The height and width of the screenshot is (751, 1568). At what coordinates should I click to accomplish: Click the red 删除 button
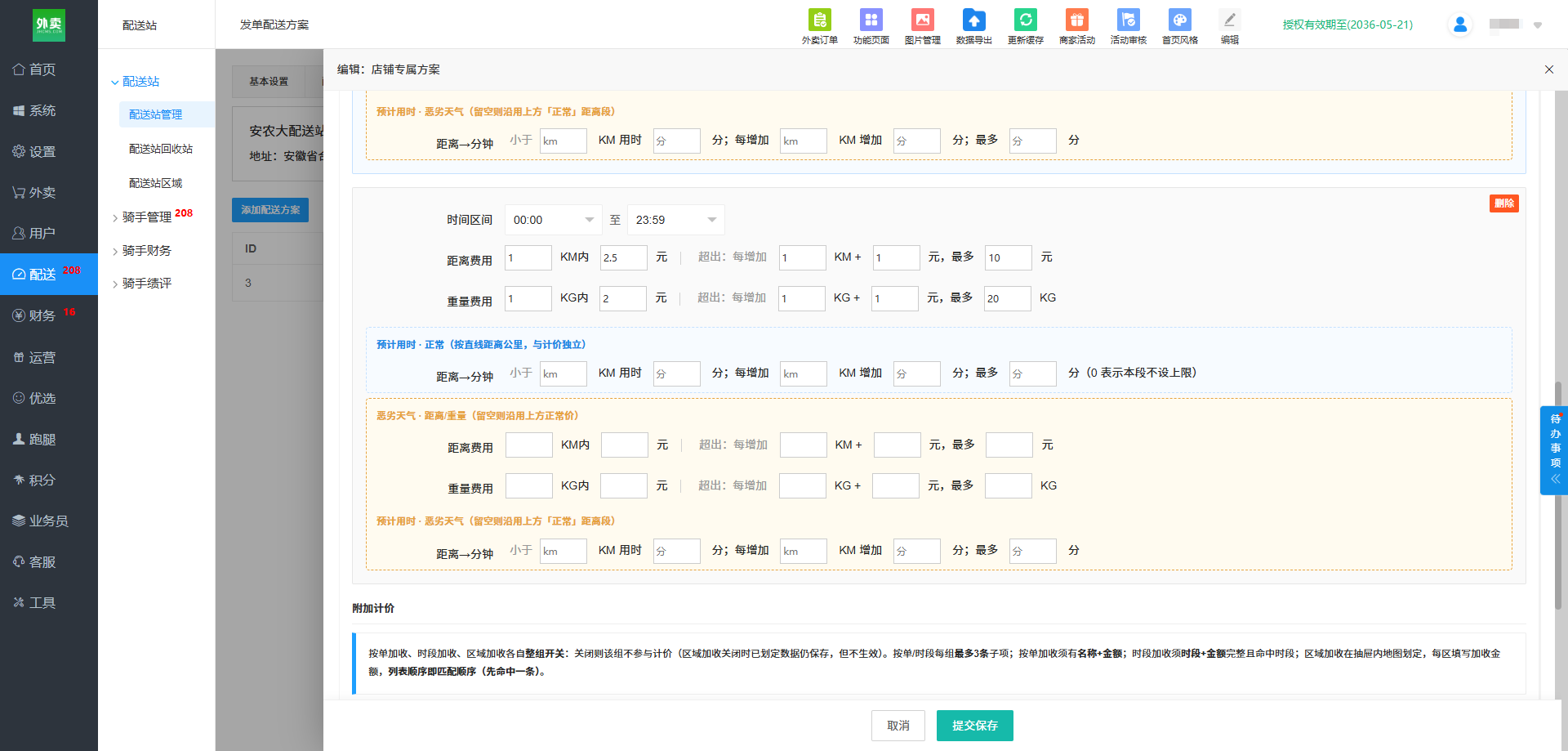(1504, 203)
